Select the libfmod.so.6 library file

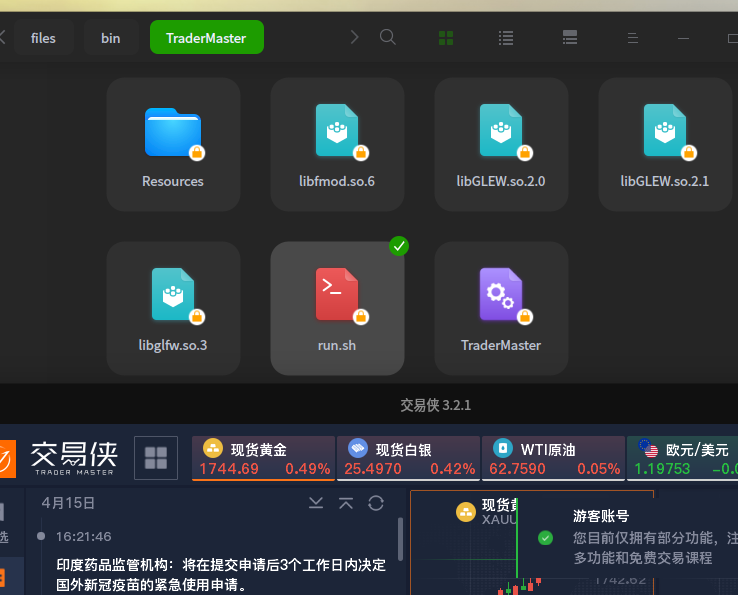pyautogui.click(x=337, y=144)
